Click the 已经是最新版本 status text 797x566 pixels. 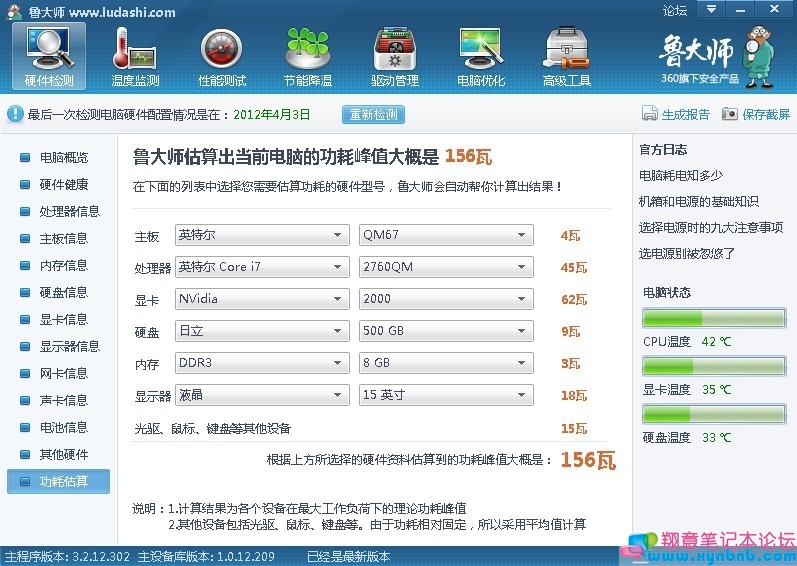tap(349, 557)
